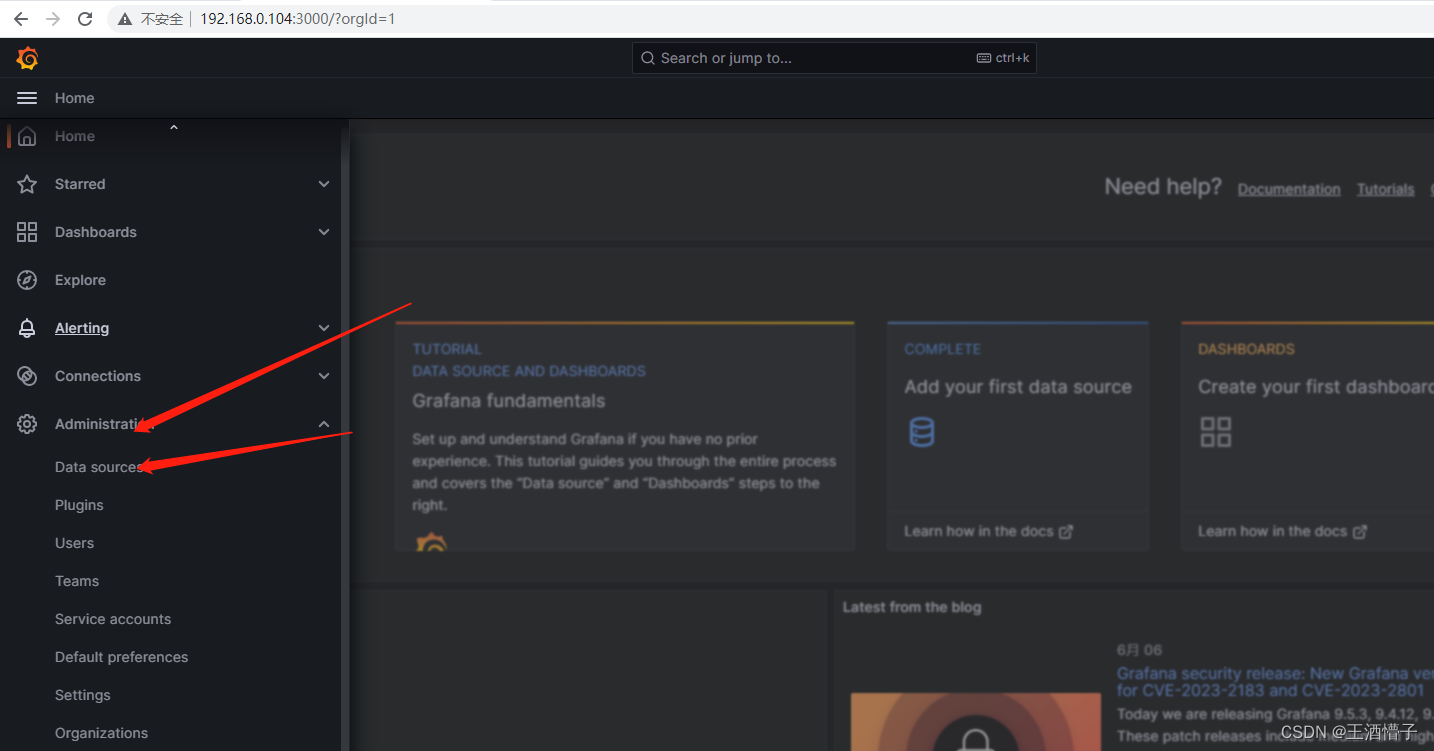Open Starred menu item
The height and width of the screenshot is (751, 1434).
[80, 184]
